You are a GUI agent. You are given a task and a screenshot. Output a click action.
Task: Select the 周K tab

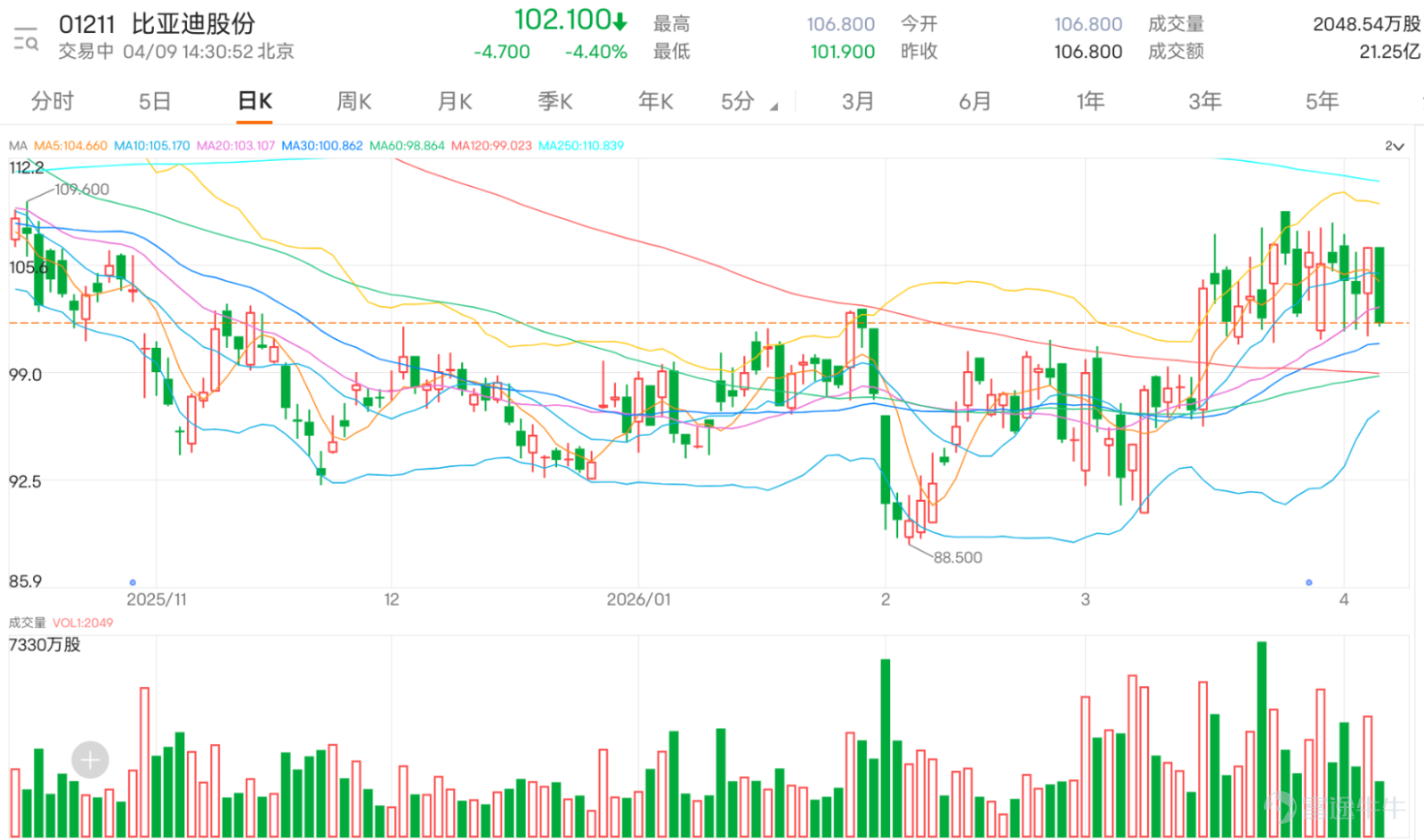click(x=354, y=101)
